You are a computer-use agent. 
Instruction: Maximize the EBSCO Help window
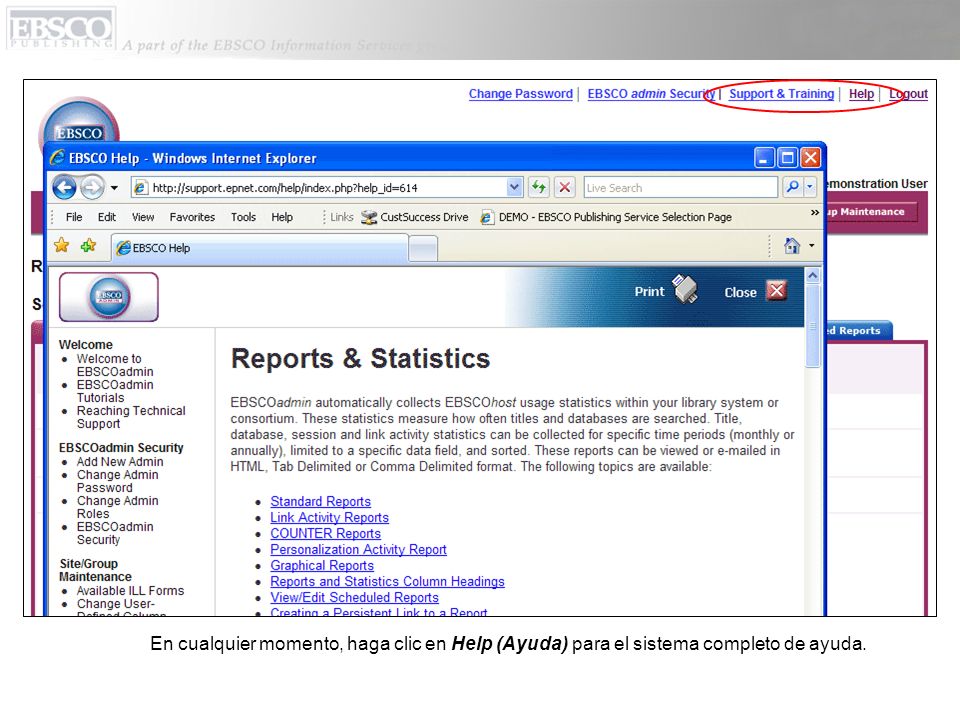[x=787, y=158]
